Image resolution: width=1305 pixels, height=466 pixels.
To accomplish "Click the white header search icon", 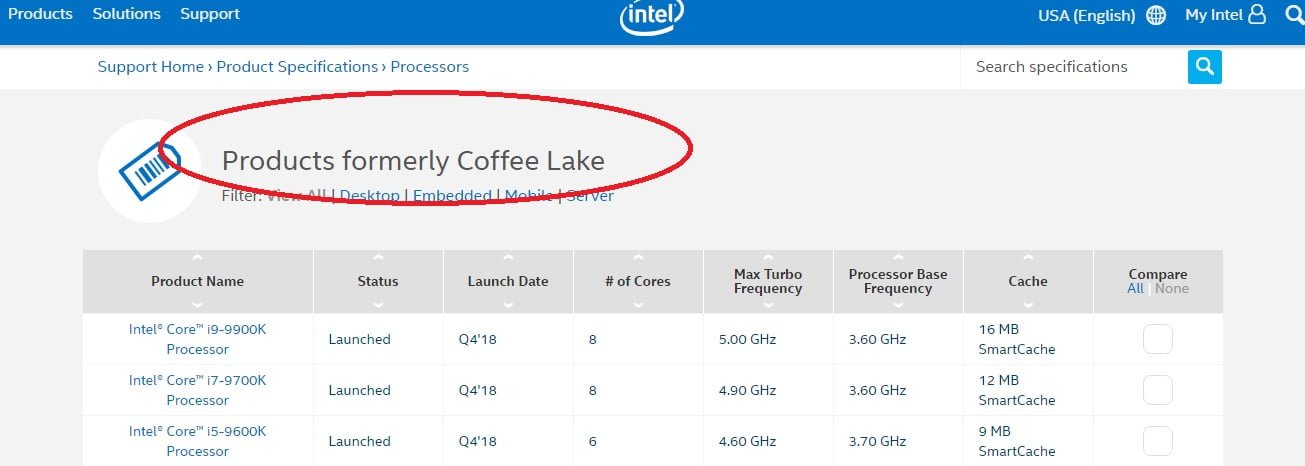I will pos(1296,15).
